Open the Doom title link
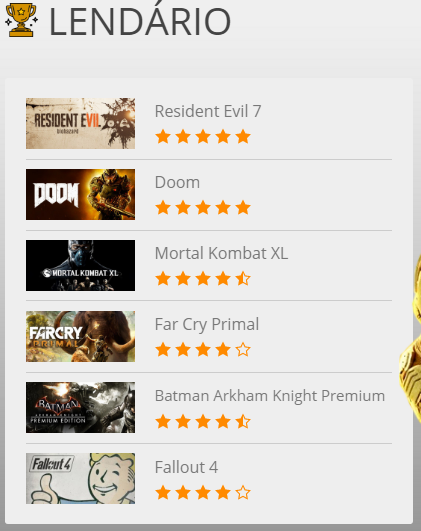The width and height of the screenshot is (421, 531). 177,182
